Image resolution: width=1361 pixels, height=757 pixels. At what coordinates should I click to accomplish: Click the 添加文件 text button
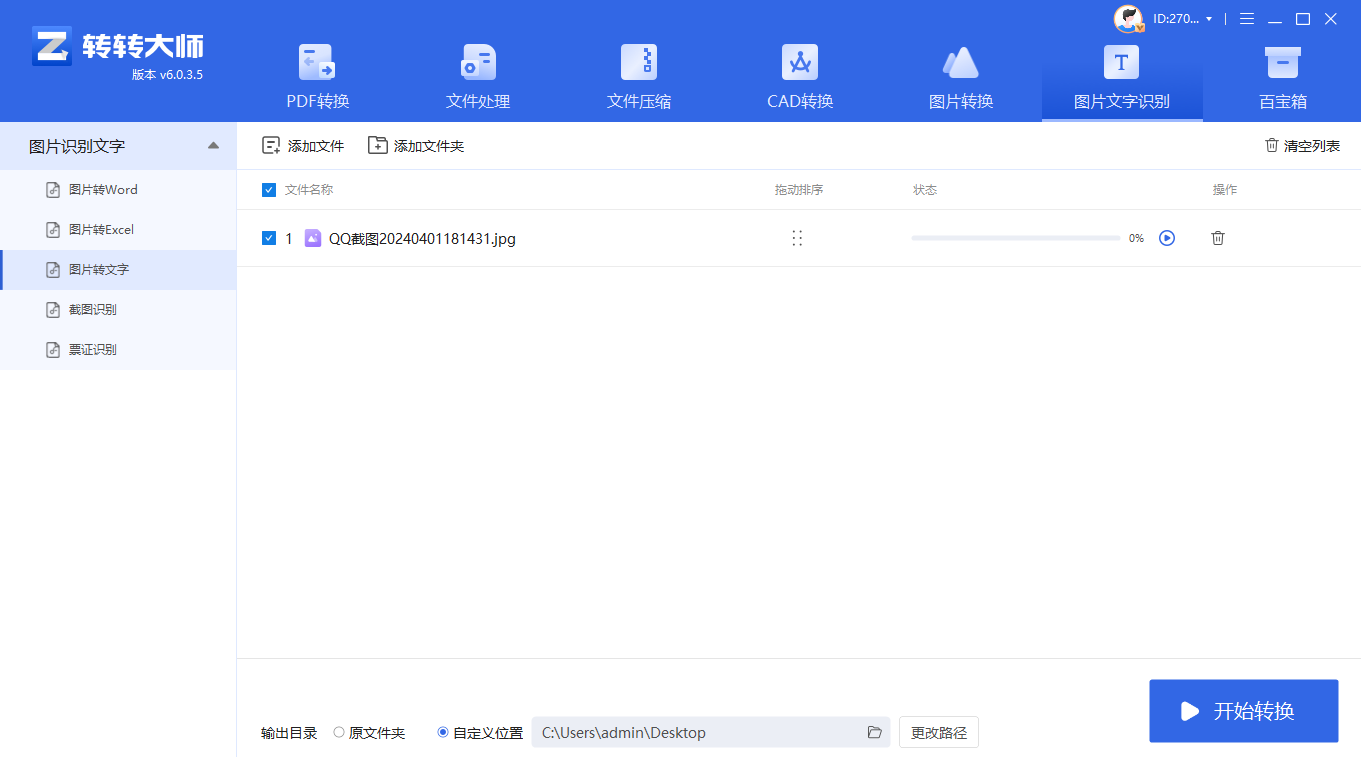point(316,146)
